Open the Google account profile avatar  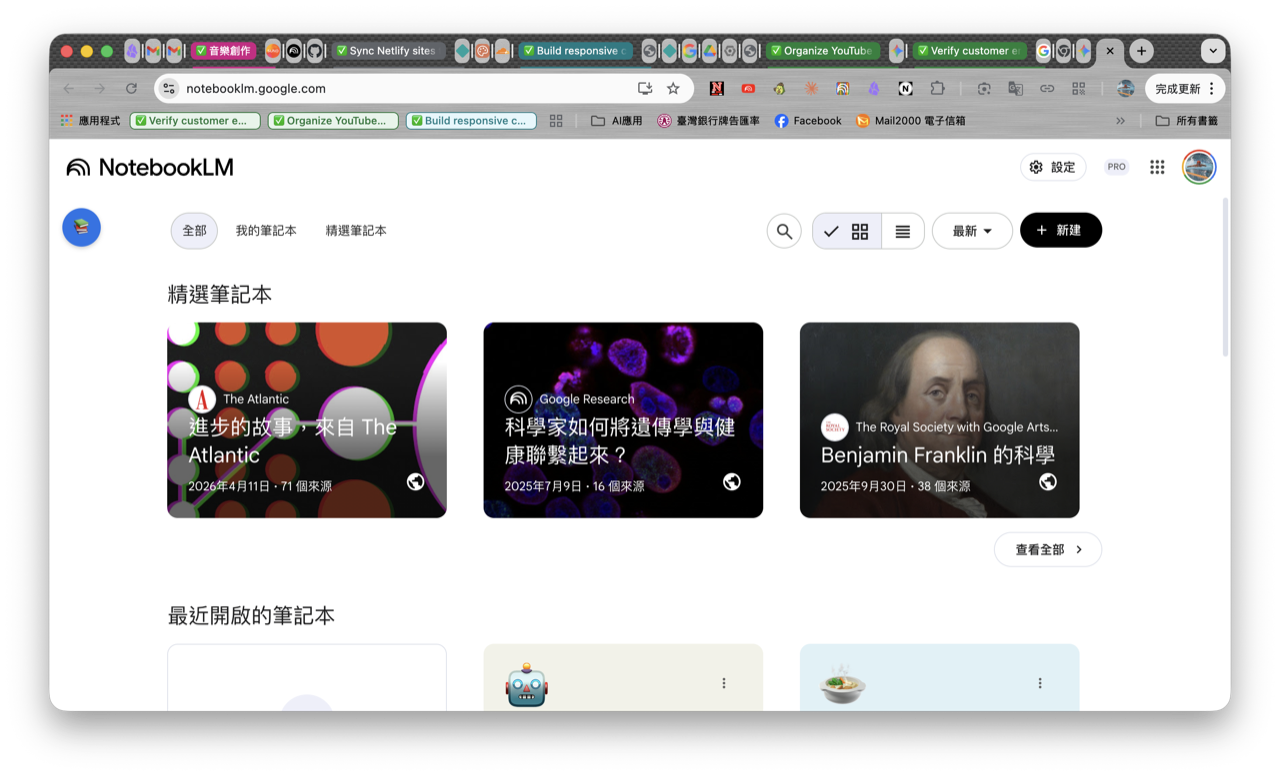point(1199,167)
